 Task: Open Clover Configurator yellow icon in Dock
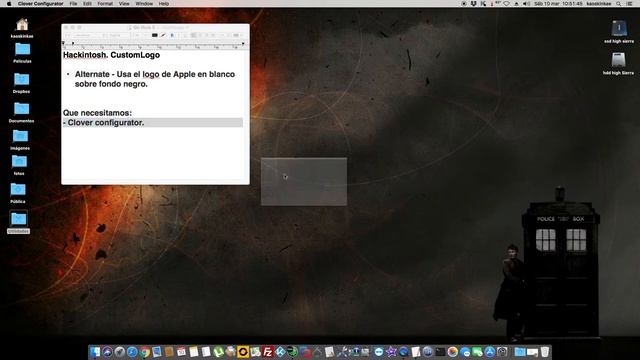point(243,352)
